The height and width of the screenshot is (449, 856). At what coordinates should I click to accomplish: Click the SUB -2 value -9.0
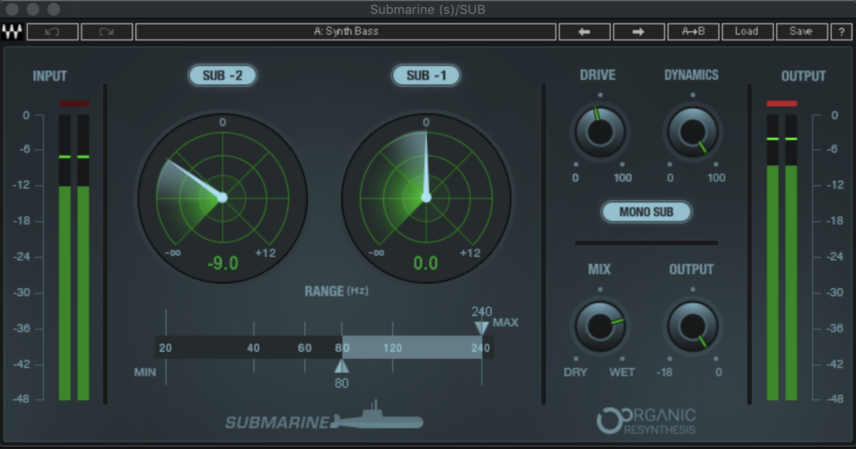pos(223,264)
